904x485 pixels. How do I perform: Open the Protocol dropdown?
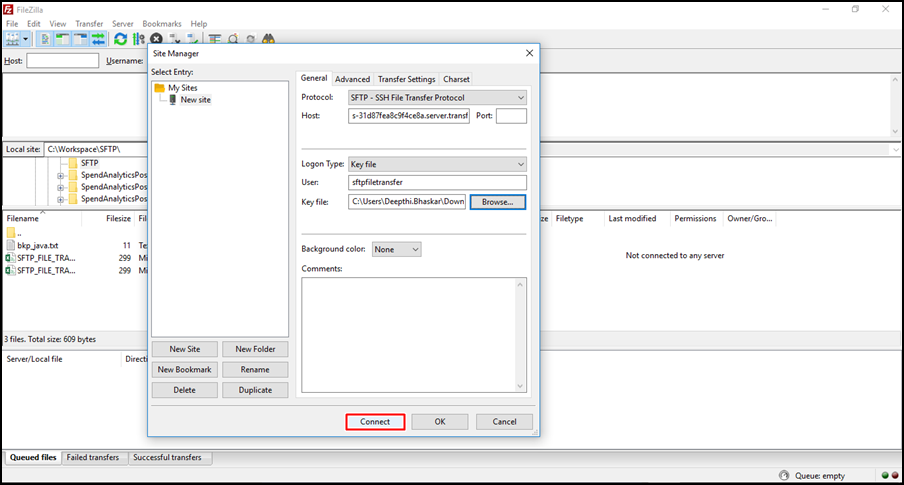click(437, 97)
